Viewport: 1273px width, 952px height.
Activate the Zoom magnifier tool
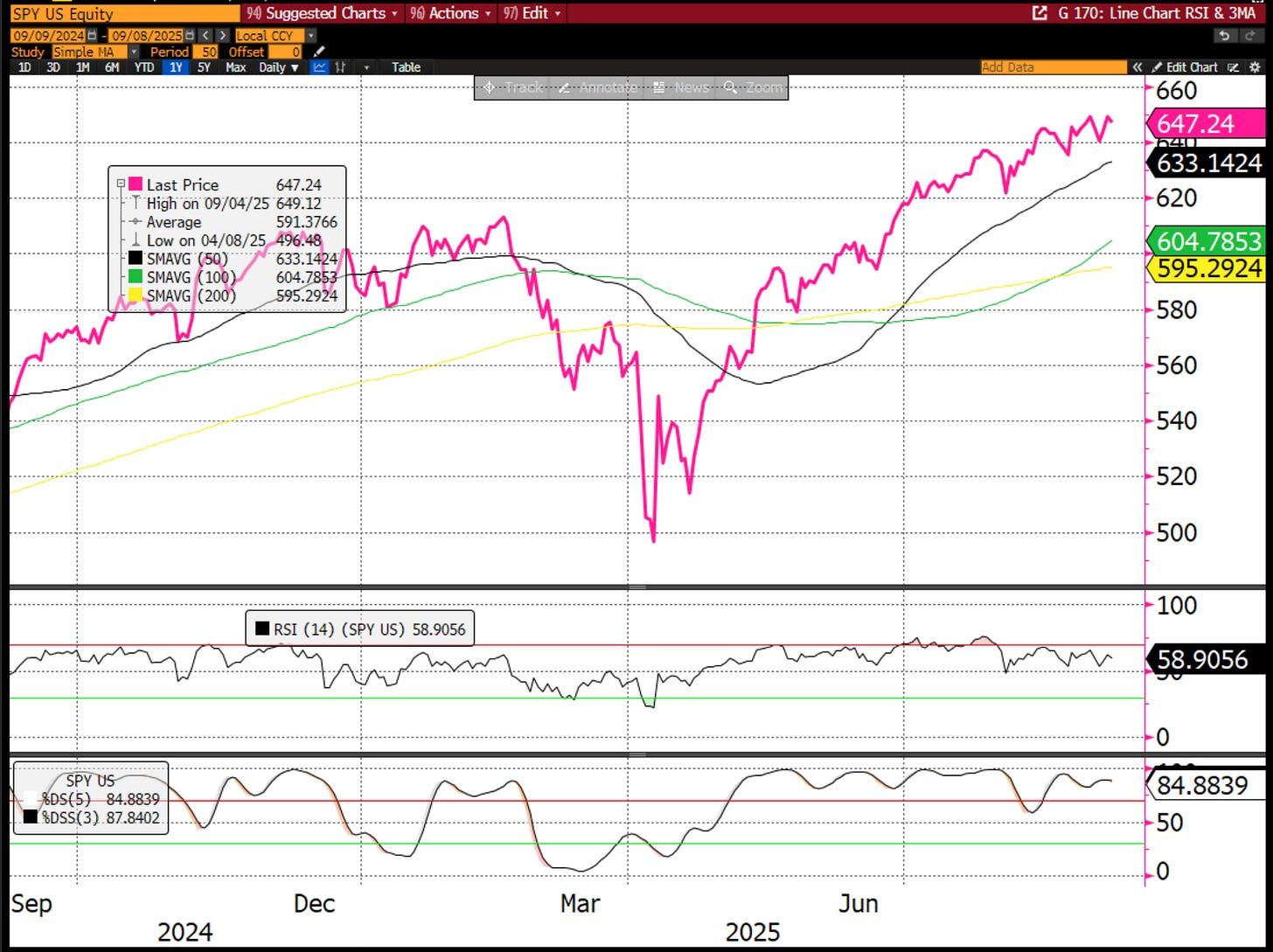tap(752, 87)
